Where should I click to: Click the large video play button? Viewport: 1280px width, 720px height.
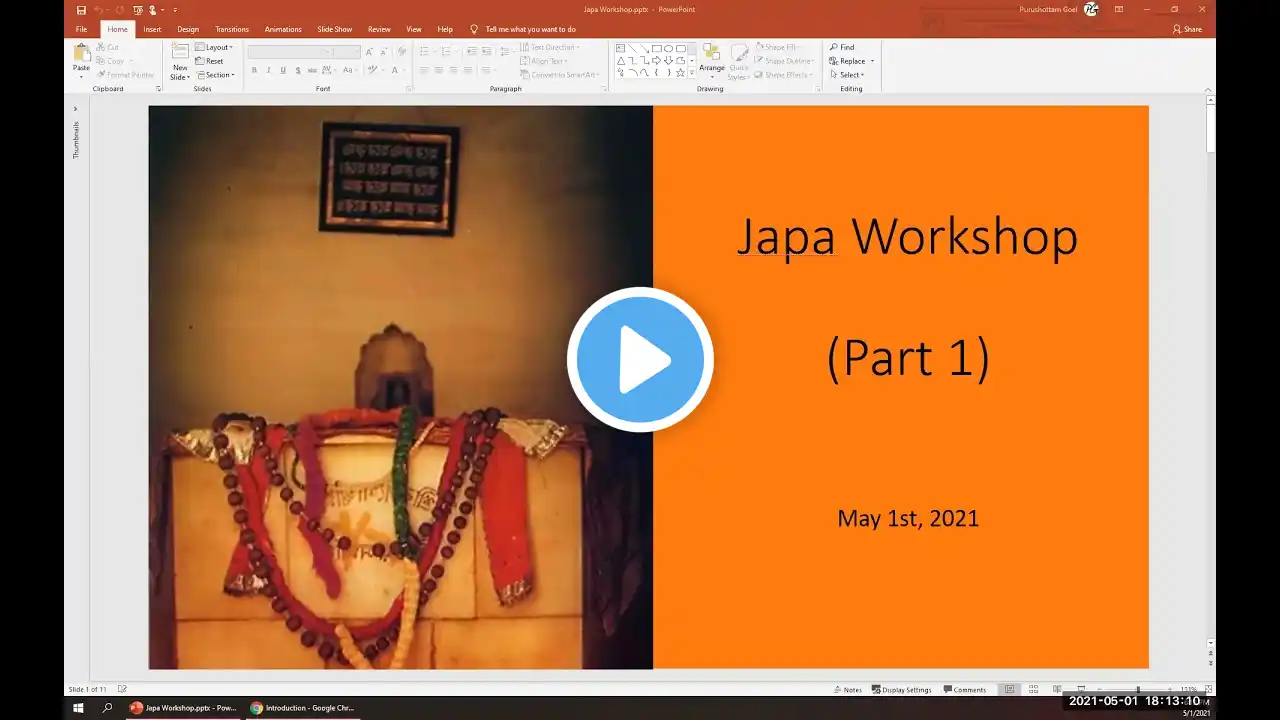(640, 360)
